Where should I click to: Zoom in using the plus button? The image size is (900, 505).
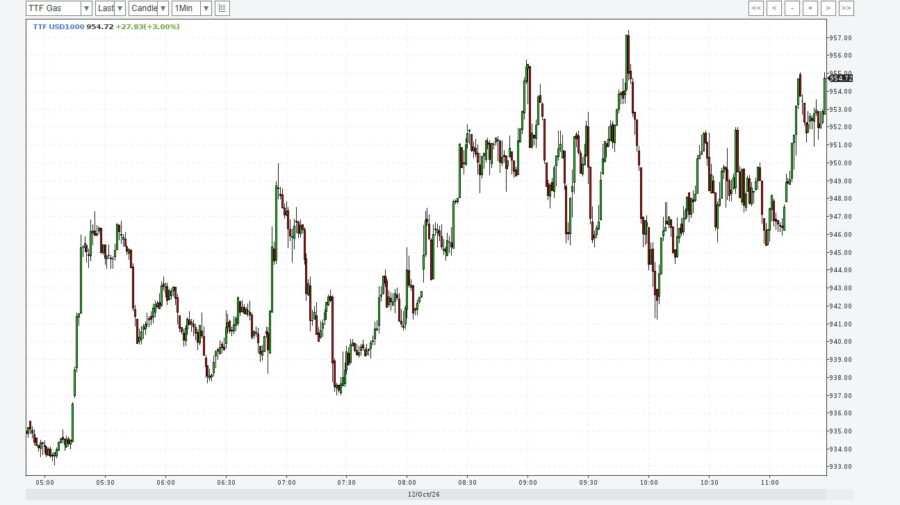810,8
